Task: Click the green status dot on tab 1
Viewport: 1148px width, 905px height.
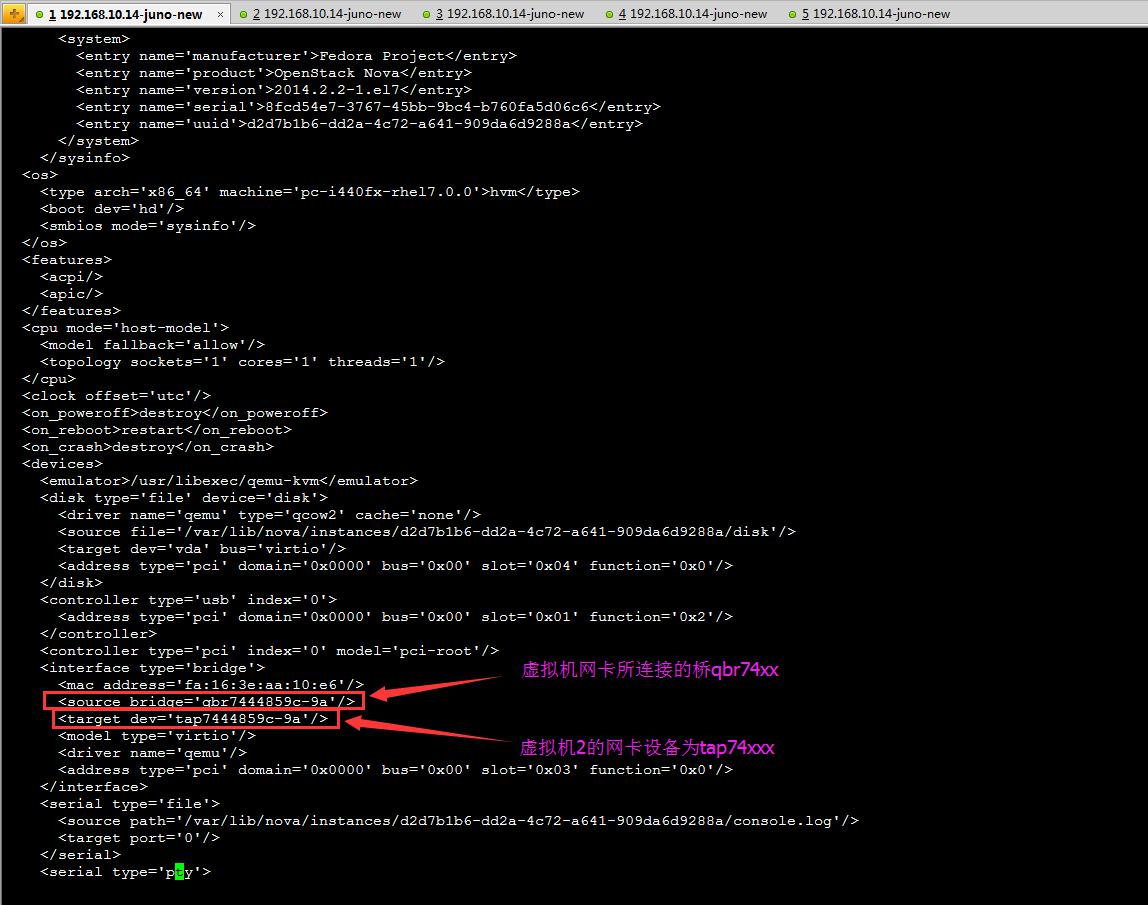Action: (38, 14)
